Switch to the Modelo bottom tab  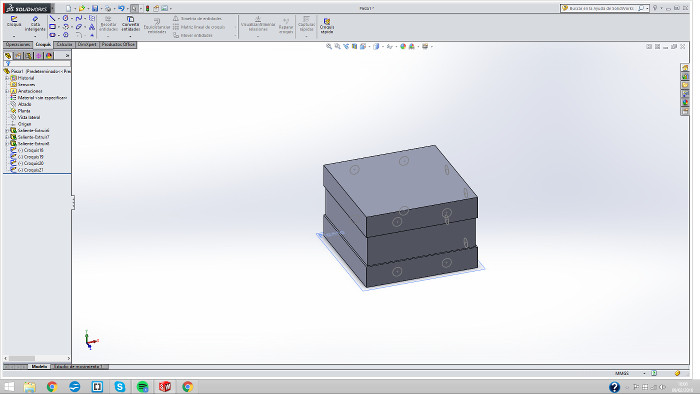coord(39,367)
